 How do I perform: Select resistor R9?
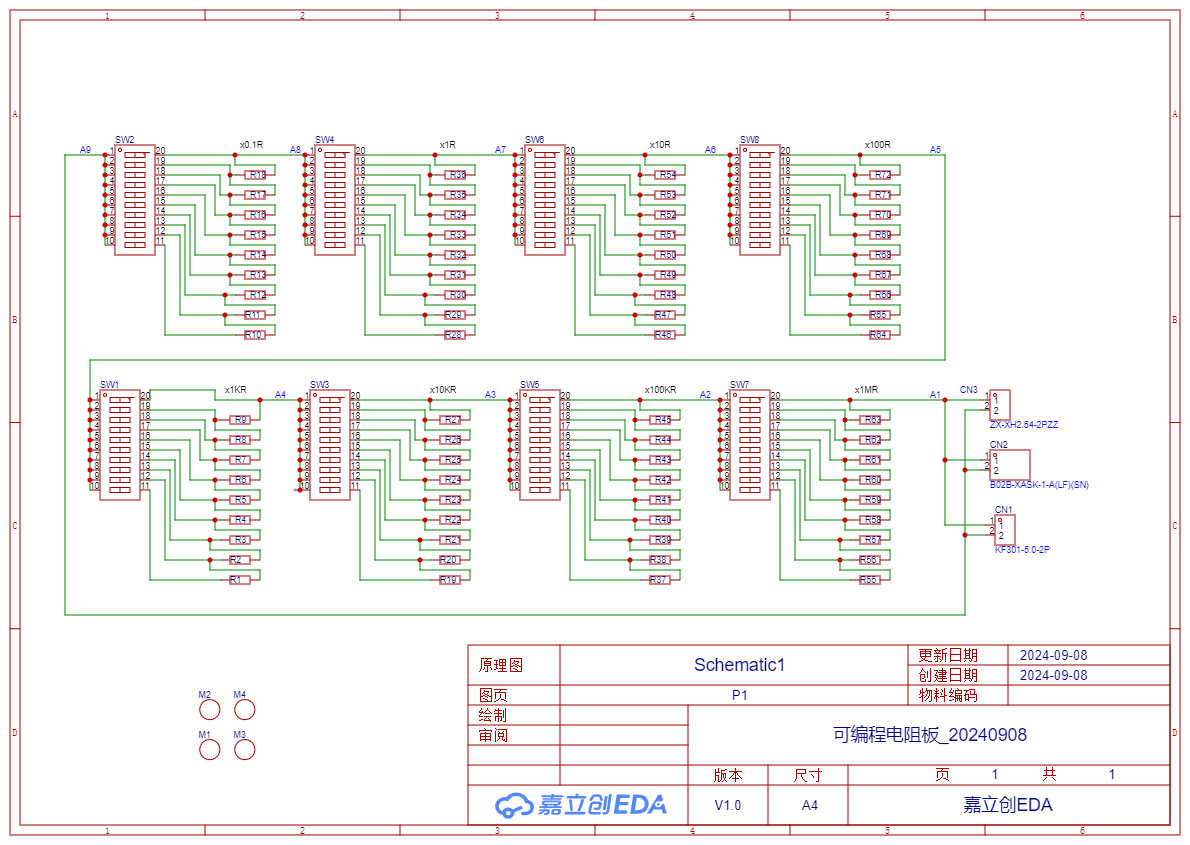[x=241, y=420]
